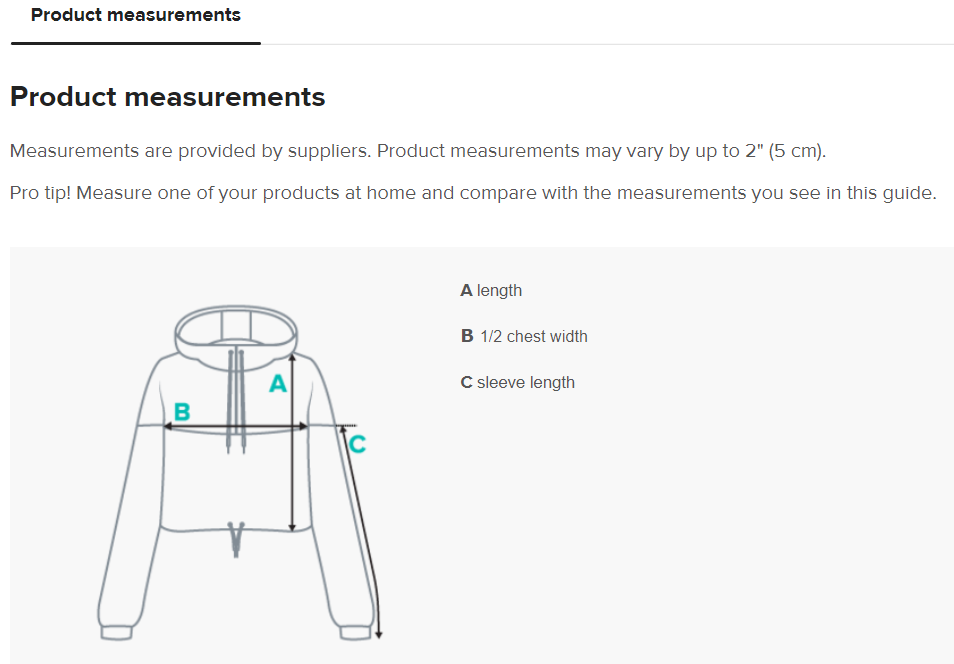Select the 'A length' legend entry
The image size is (954, 664).
[491, 291]
